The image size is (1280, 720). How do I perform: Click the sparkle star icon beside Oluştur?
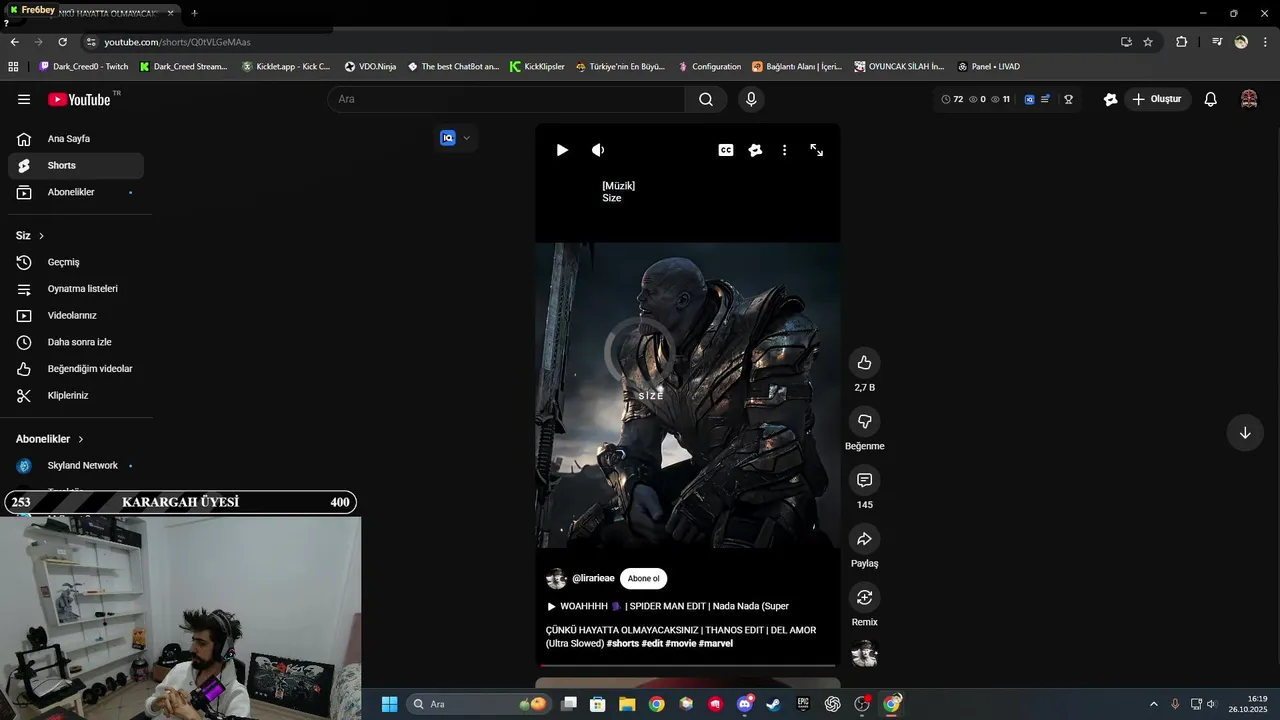1110,99
